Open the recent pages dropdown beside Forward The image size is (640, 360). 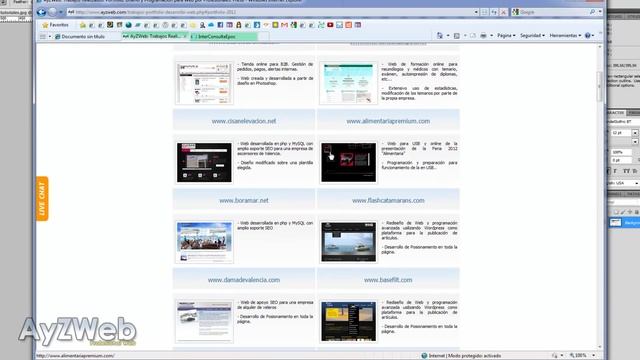point(61,13)
